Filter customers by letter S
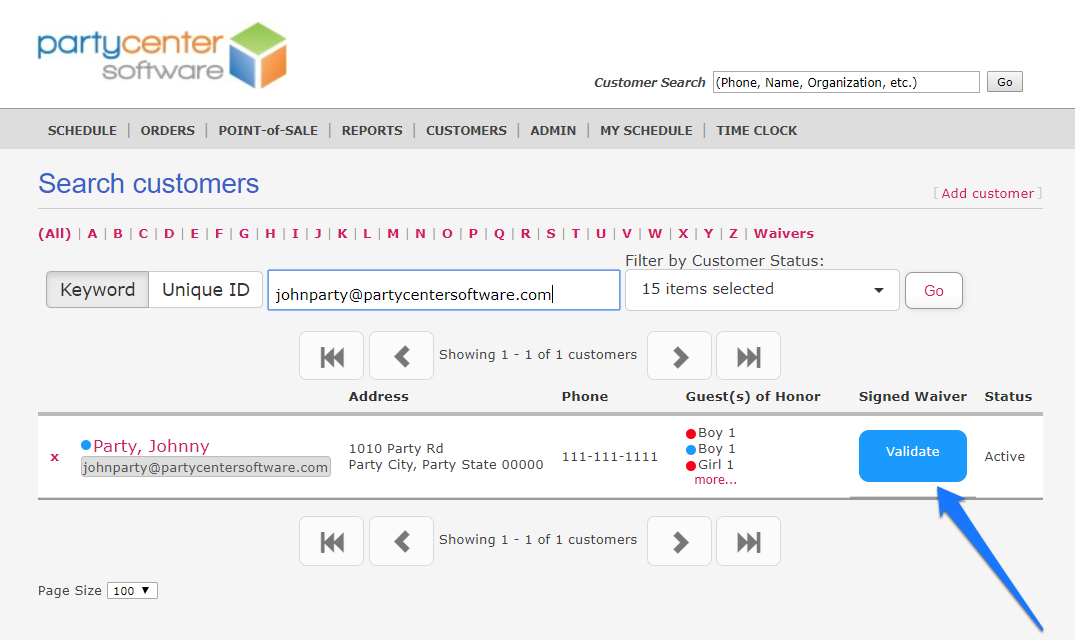 pyautogui.click(x=551, y=234)
